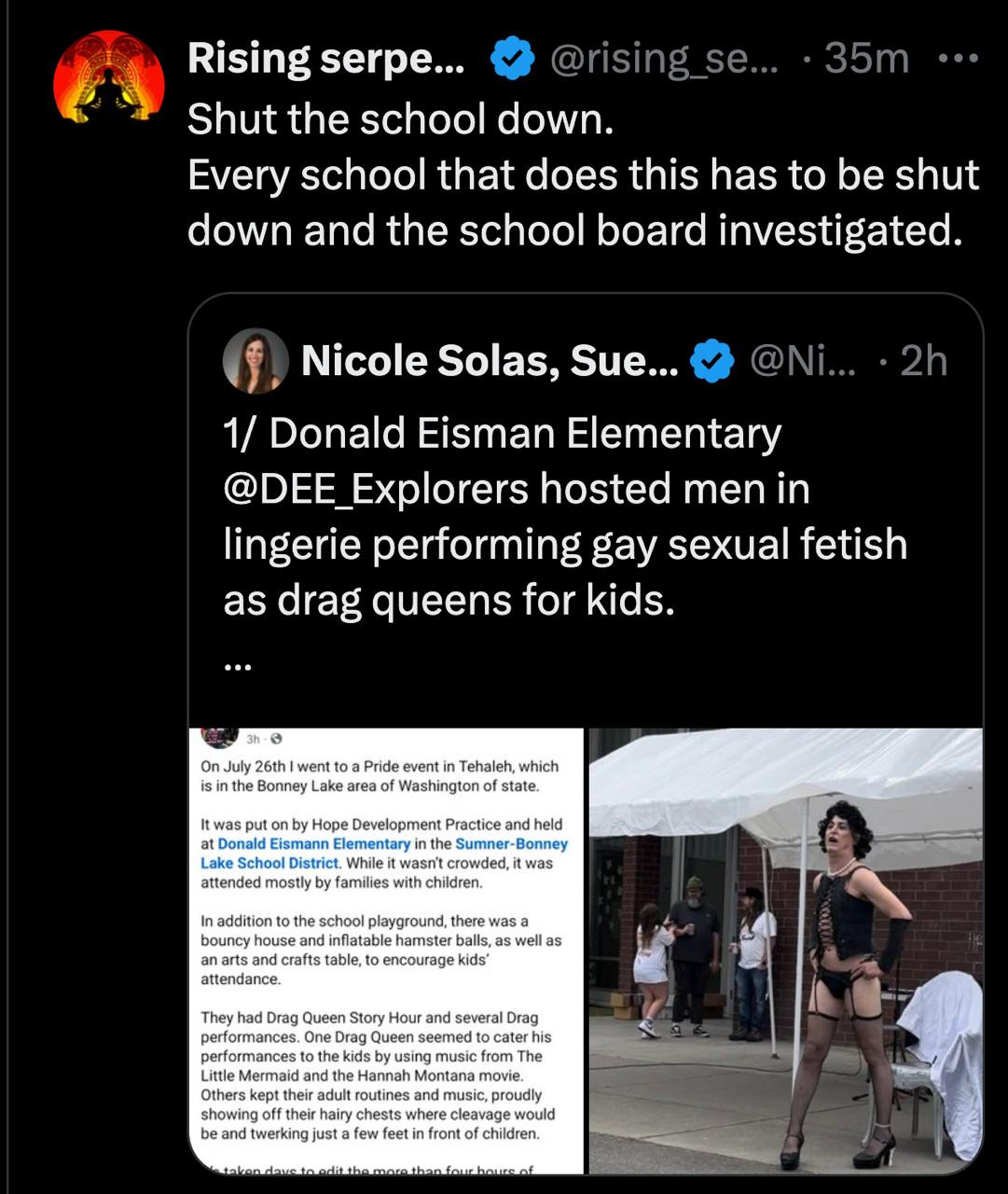1008x1194 pixels.
Task: Open the photo under the white tent
Action: (x=785, y=950)
